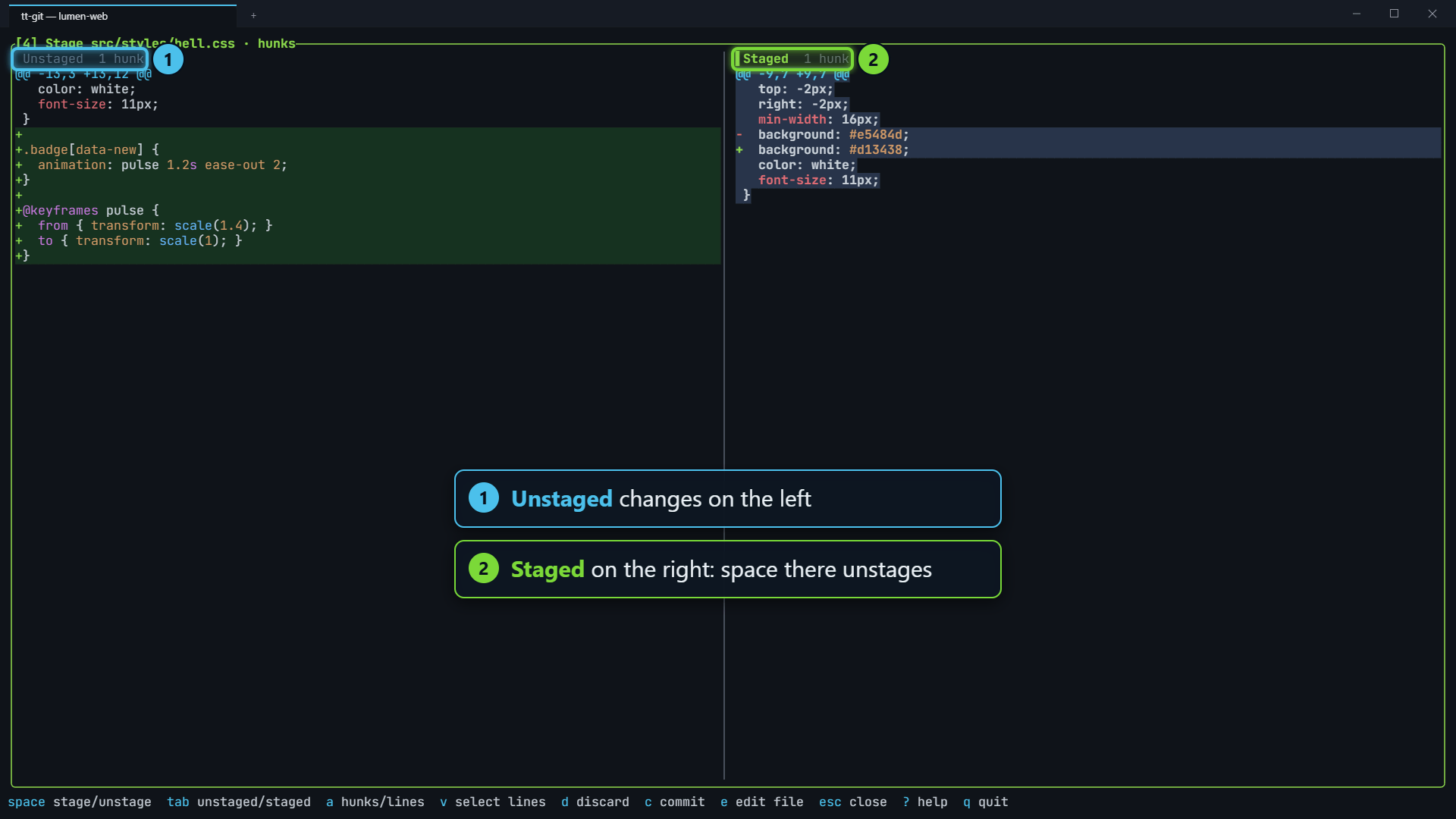Click the discard shortcut in footer

coord(595,802)
